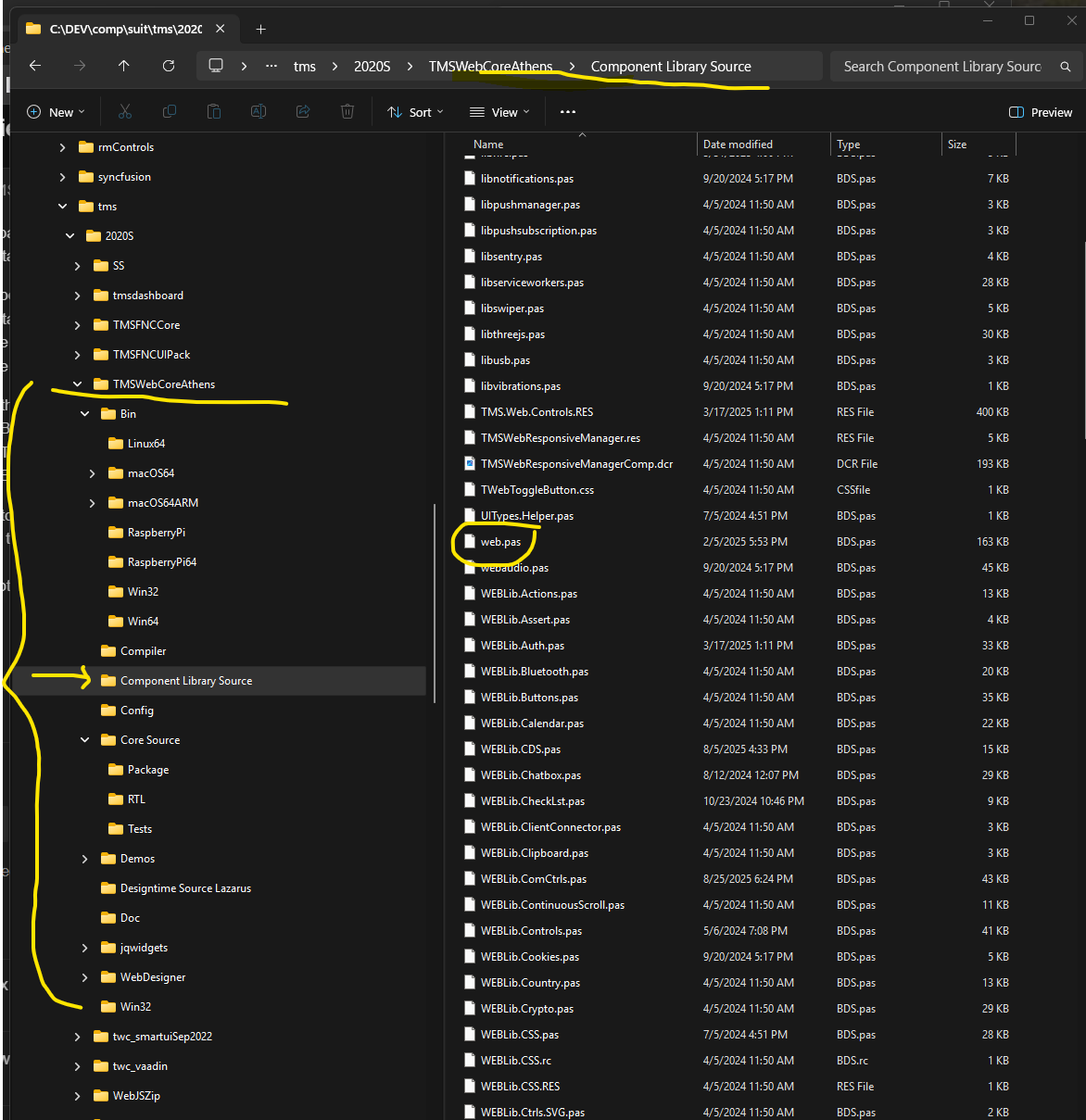Image resolution: width=1086 pixels, height=1120 pixels.
Task: Collapse the TMSWebCoreAthens tree folder
Action: [x=77, y=384]
